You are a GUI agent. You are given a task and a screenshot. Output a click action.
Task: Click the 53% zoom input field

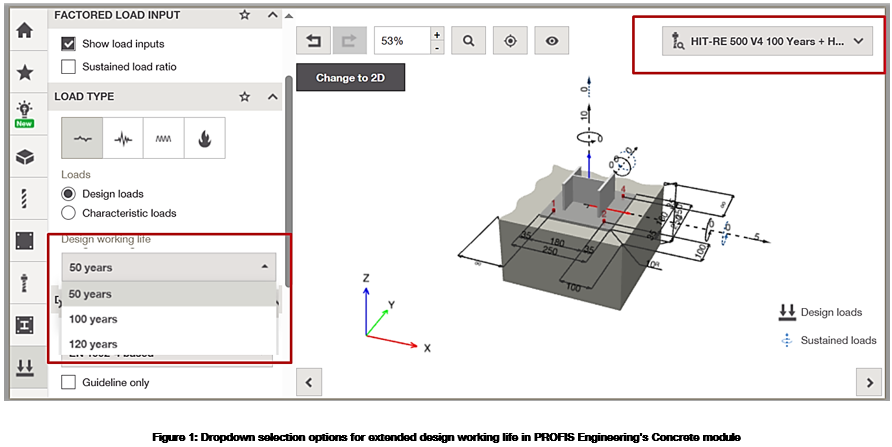point(402,40)
